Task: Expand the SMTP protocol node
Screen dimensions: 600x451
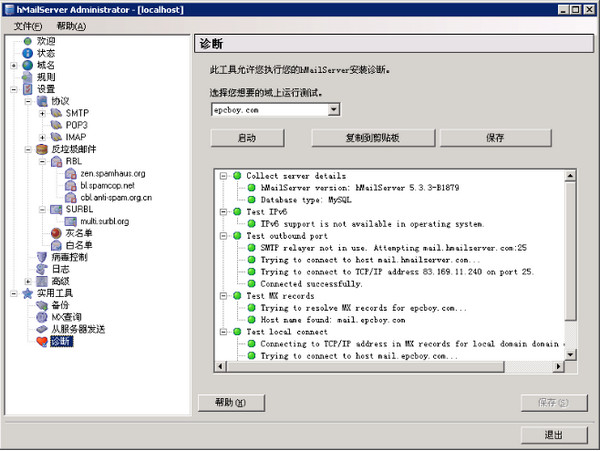Action: coord(42,113)
